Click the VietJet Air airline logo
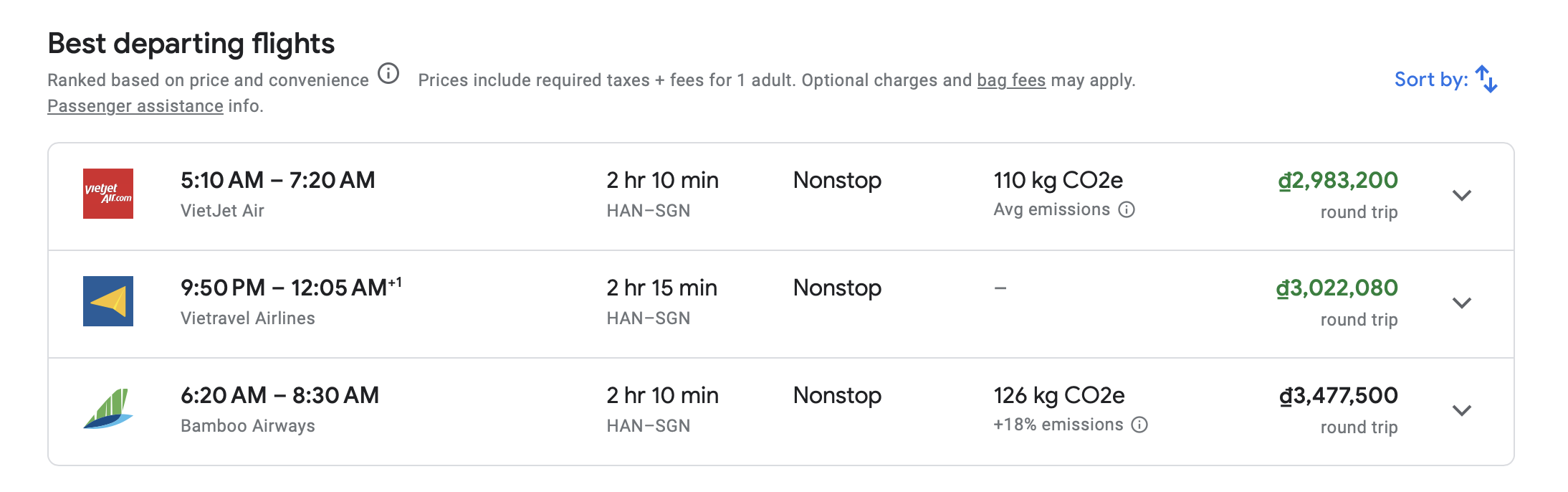The image size is (1568, 492). [108, 194]
